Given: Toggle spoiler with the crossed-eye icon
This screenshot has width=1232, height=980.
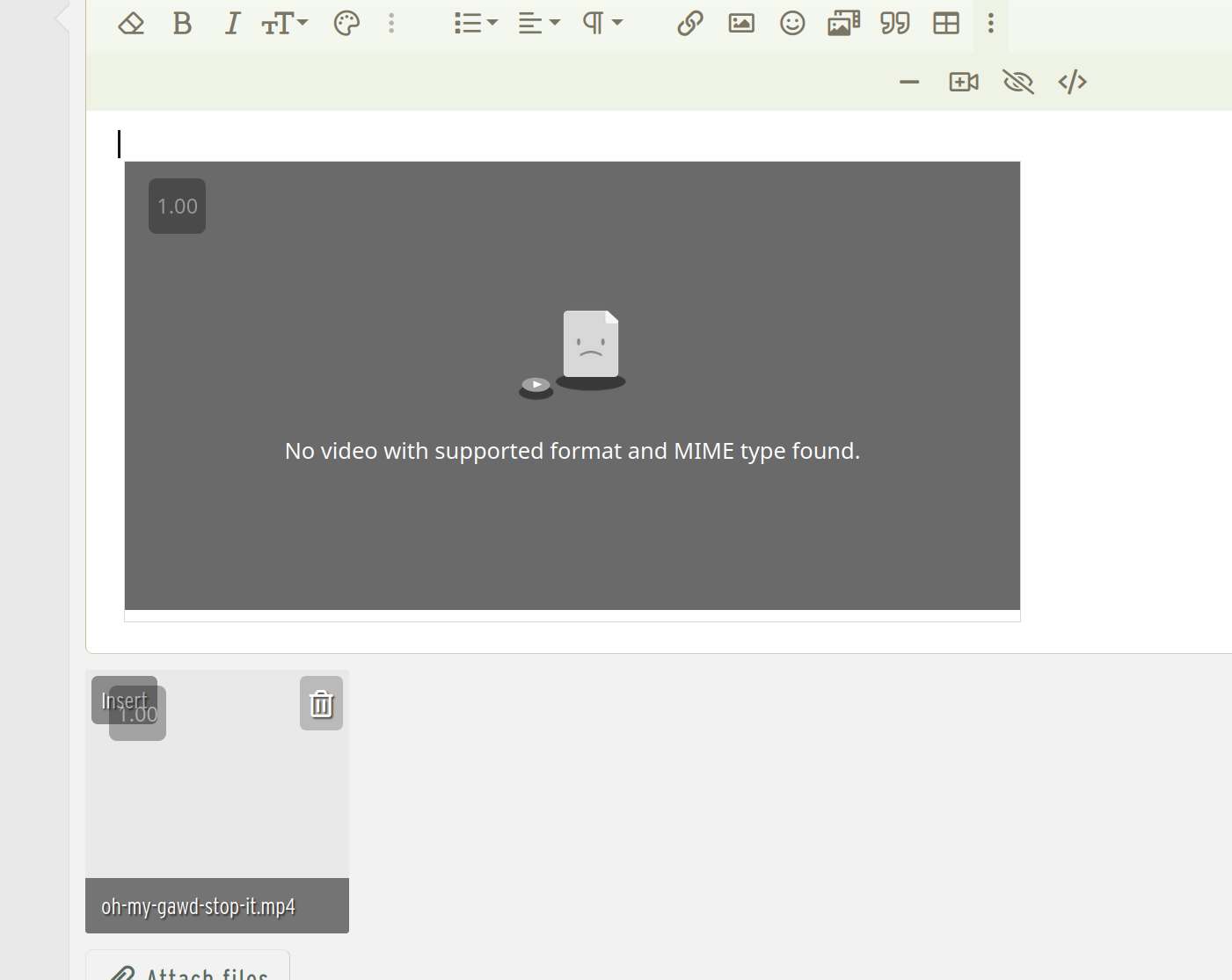Looking at the screenshot, I should pyautogui.click(x=1018, y=83).
